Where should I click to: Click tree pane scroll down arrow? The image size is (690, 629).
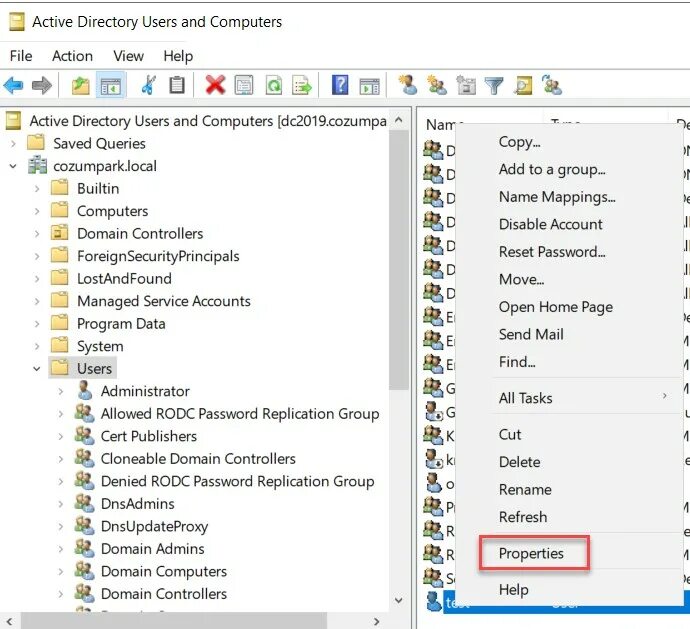pyautogui.click(x=399, y=600)
